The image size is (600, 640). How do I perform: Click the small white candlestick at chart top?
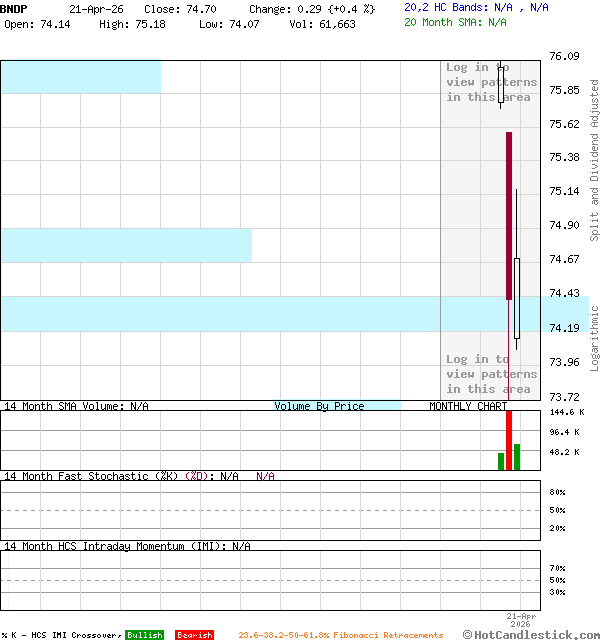point(501,84)
